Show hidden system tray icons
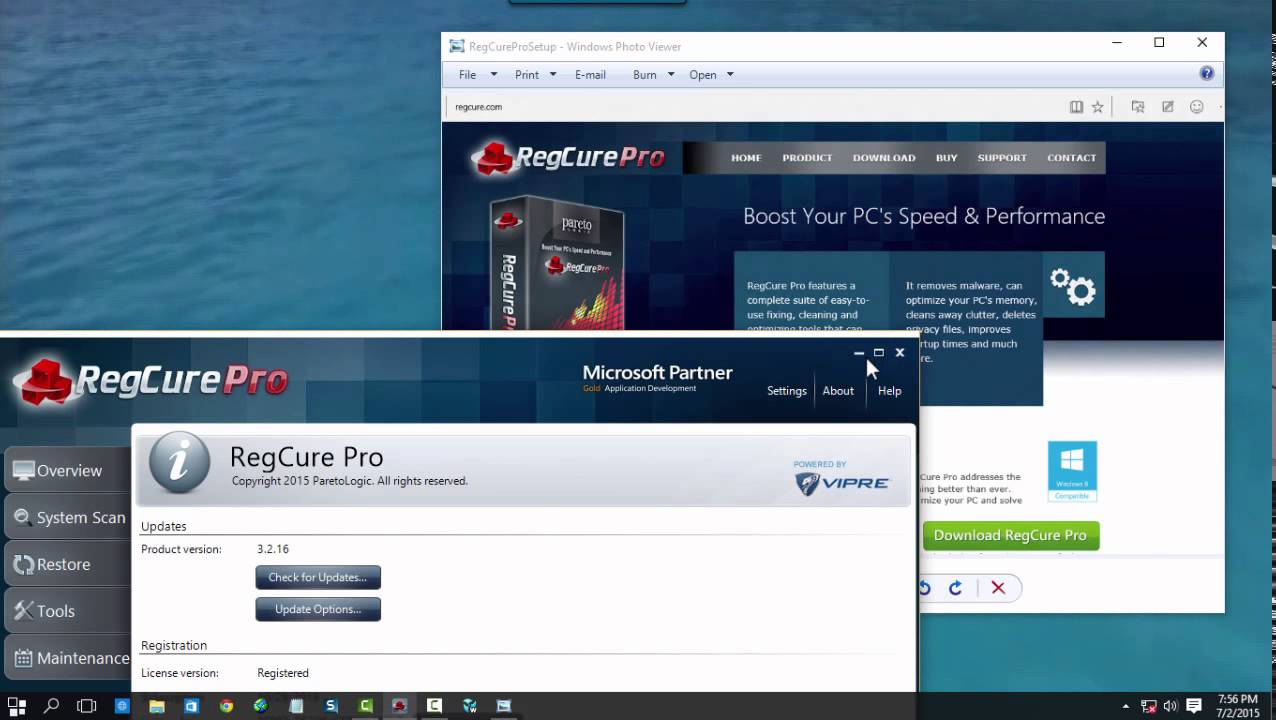Image resolution: width=1276 pixels, height=720 pixels. [x=1127, y=706]
